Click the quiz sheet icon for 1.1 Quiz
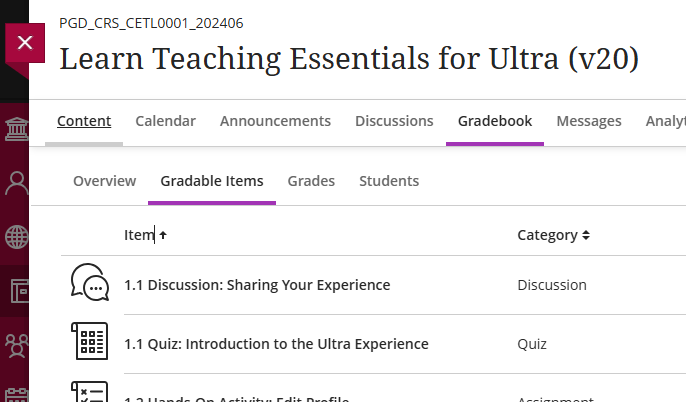Image resolution: width=686 pixels, height=402 pixels. point(90,341)
